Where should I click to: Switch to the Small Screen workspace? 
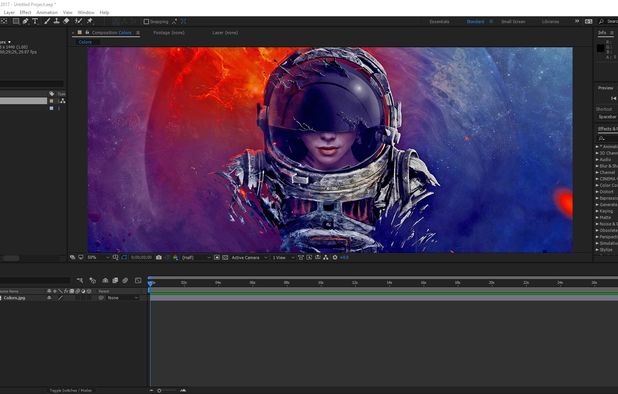[x=513, y=22]
